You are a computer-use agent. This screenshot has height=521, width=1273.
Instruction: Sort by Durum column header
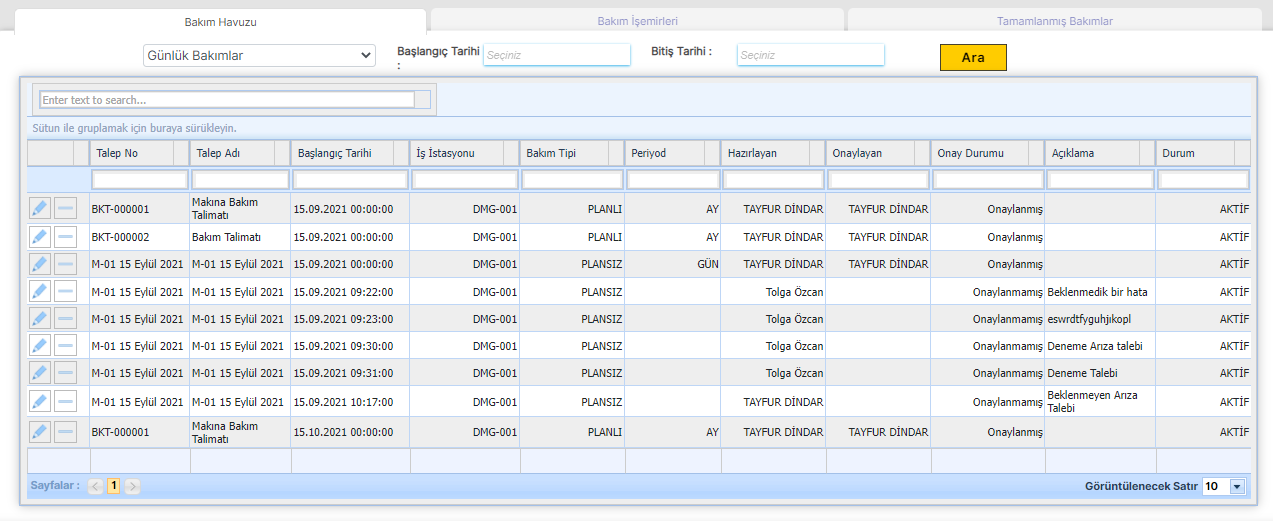coord(1203,153)
